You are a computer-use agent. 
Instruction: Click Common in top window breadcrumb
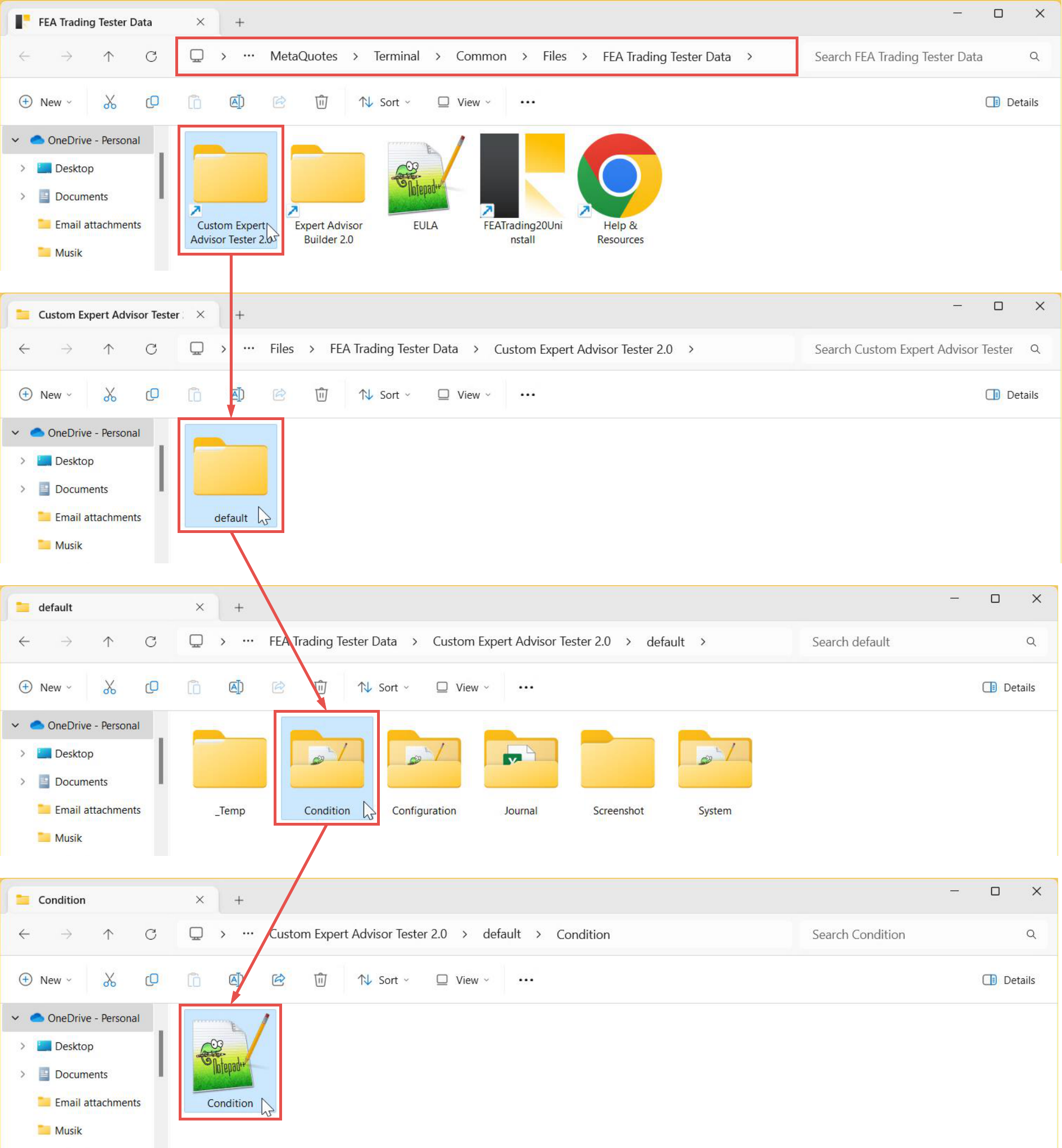481,56
